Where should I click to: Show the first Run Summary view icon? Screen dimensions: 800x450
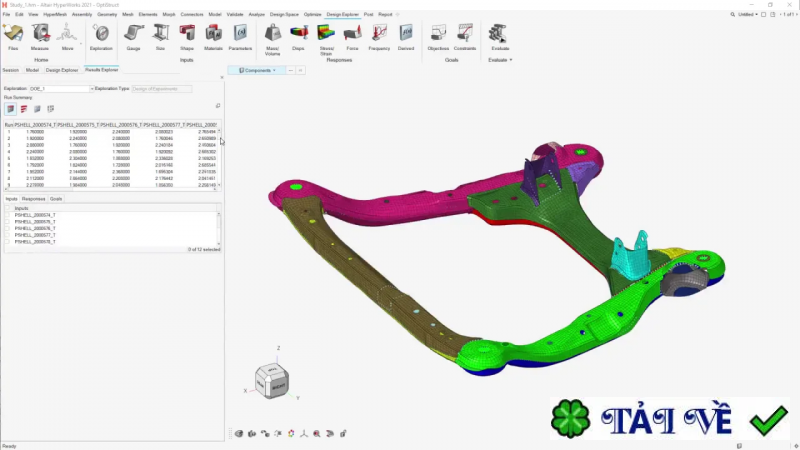pyautogui.click(x=11, y=109)
